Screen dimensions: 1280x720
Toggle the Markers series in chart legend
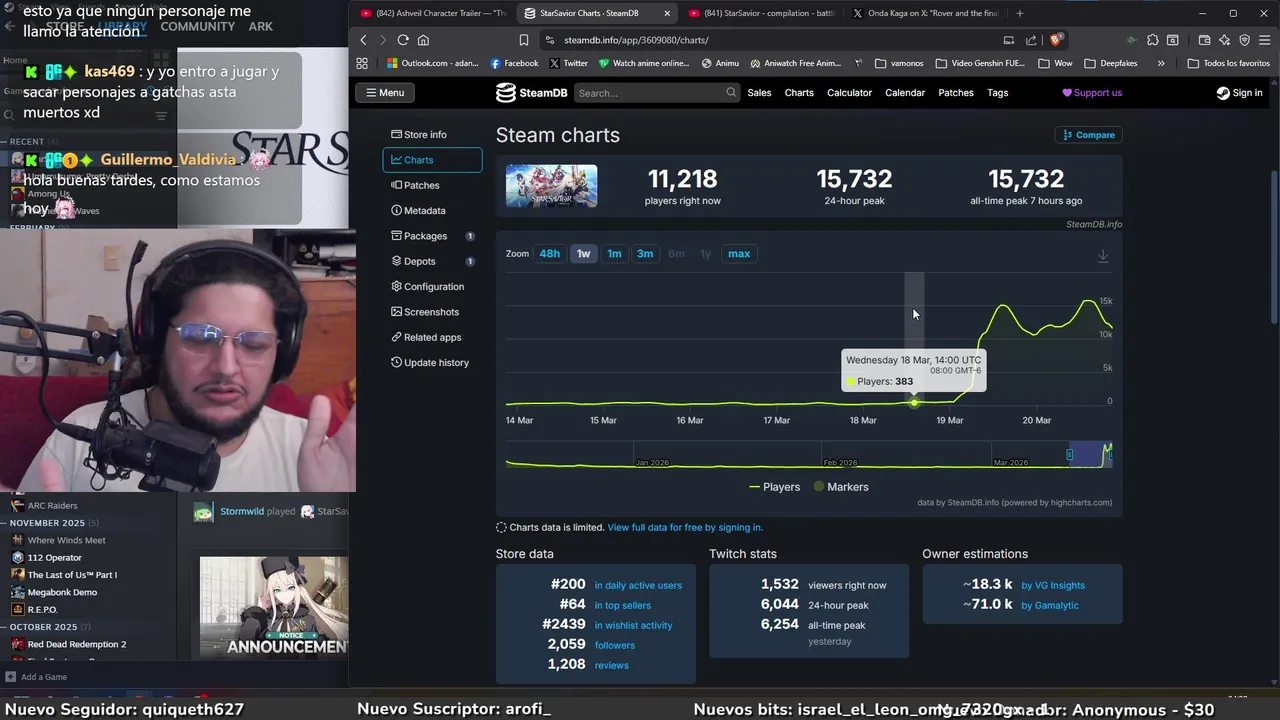pos(840,487)
